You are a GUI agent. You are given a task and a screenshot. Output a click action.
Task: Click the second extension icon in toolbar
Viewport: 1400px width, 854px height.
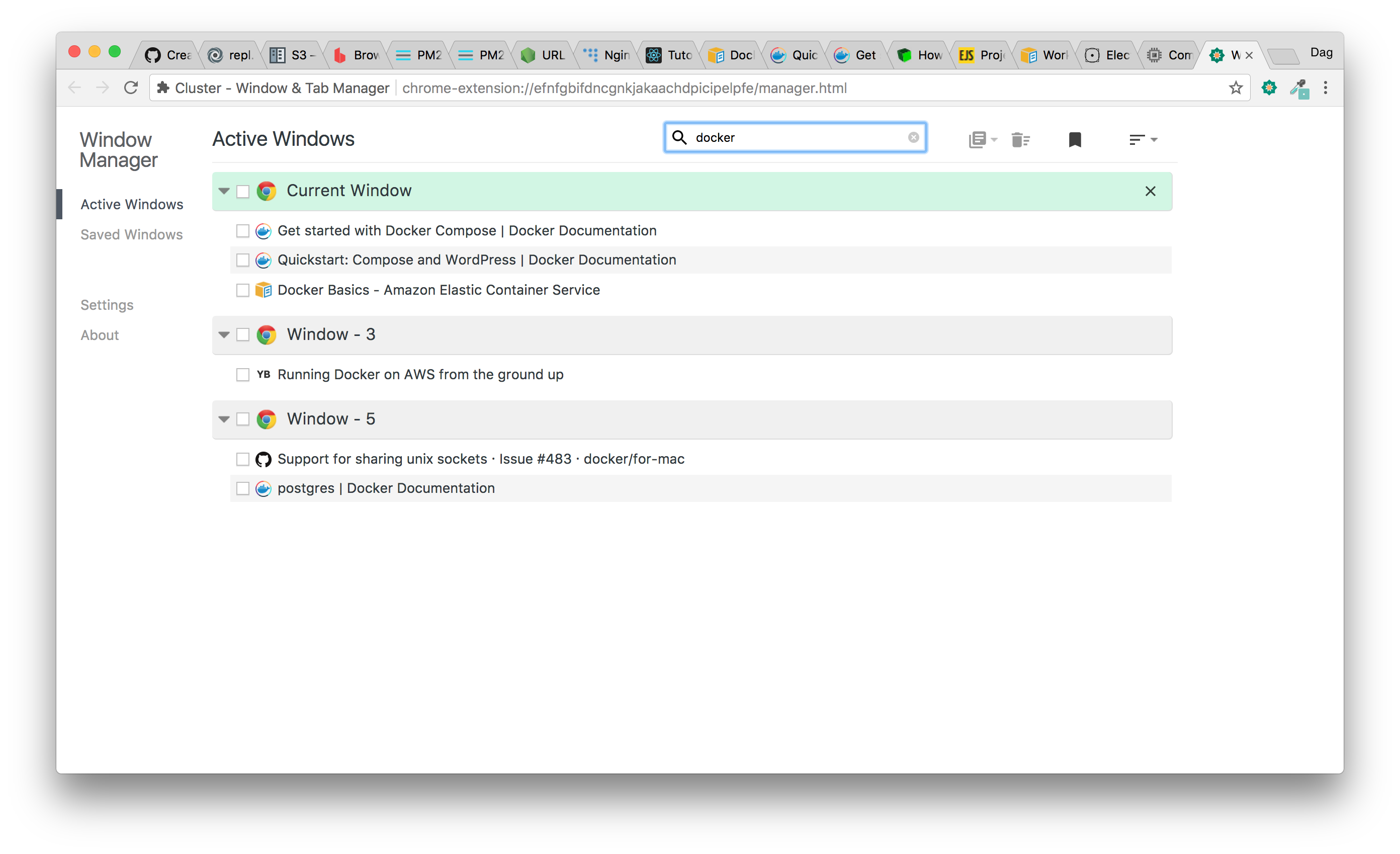(x=1299, y=89)
